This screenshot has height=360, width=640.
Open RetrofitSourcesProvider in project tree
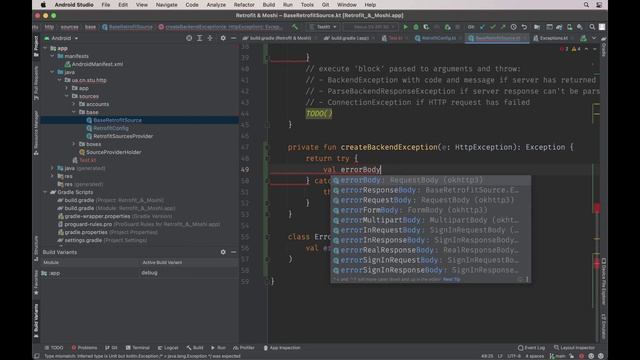click(123, 136)
